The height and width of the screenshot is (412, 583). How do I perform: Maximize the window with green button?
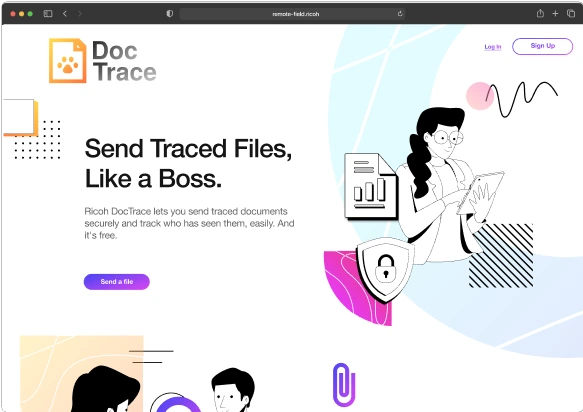[x=30, y=14]
